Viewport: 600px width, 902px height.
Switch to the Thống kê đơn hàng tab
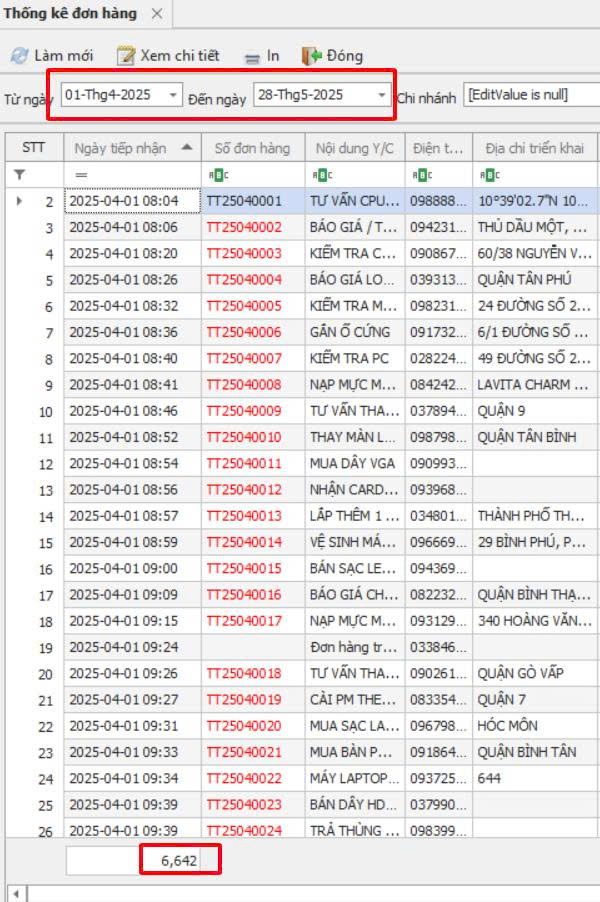69,13
